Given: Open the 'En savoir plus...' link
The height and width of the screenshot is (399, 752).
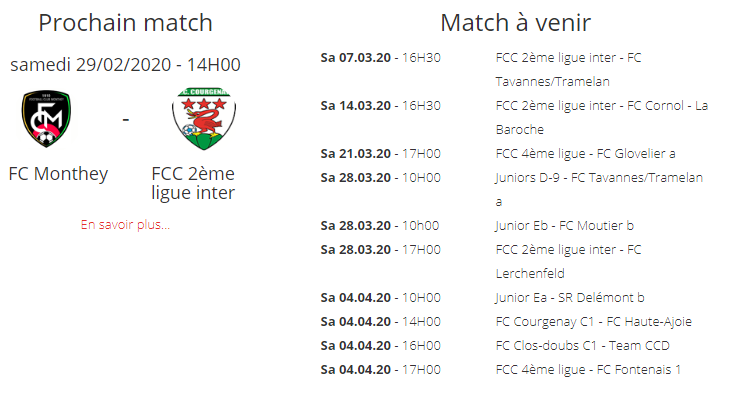Looking at the screenshot, I should point(125,224).
